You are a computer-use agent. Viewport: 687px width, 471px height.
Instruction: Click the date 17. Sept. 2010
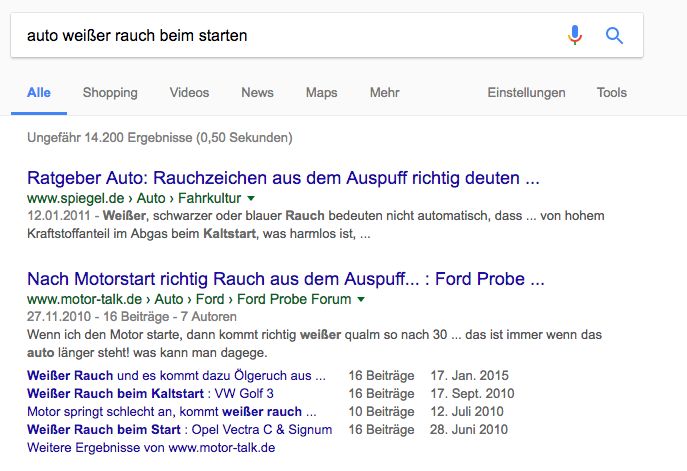(x=472, y=393)
